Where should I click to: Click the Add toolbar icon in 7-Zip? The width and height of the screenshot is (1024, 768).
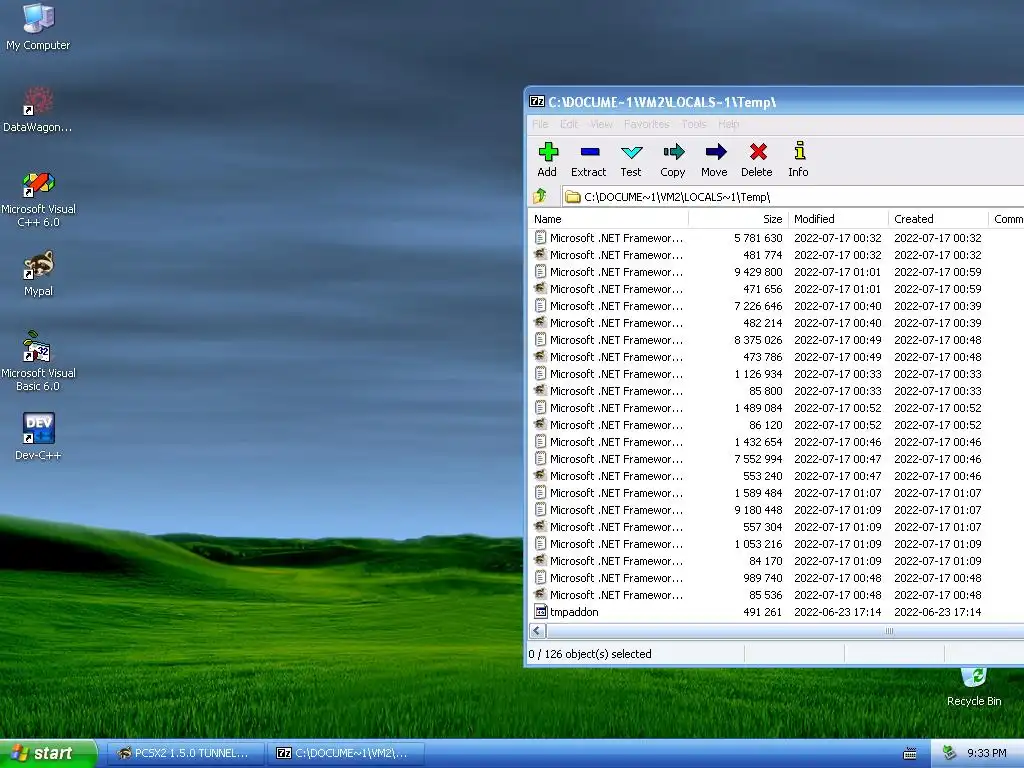(x=547, y=152)
